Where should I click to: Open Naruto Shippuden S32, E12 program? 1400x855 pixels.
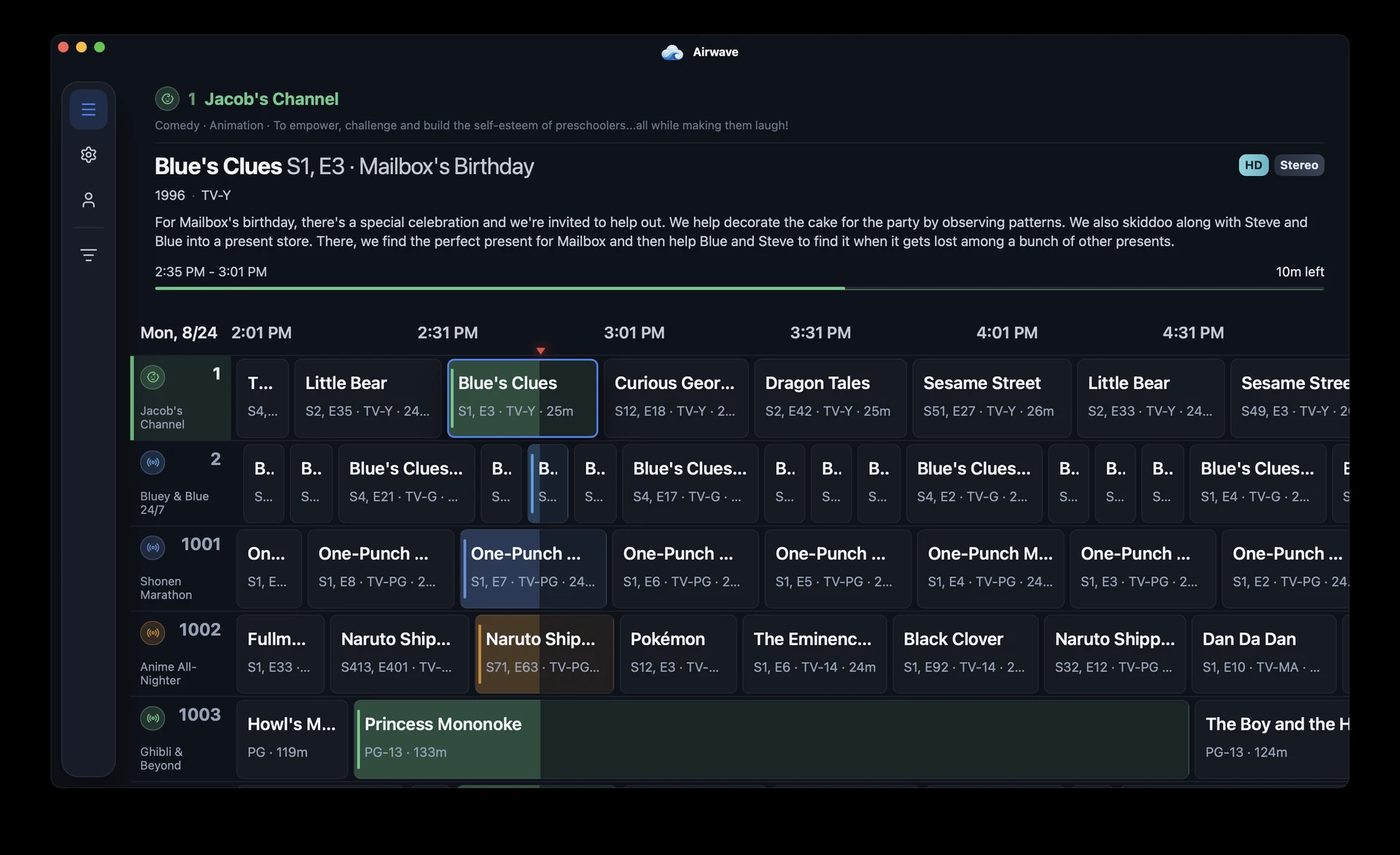[1115, 654]
